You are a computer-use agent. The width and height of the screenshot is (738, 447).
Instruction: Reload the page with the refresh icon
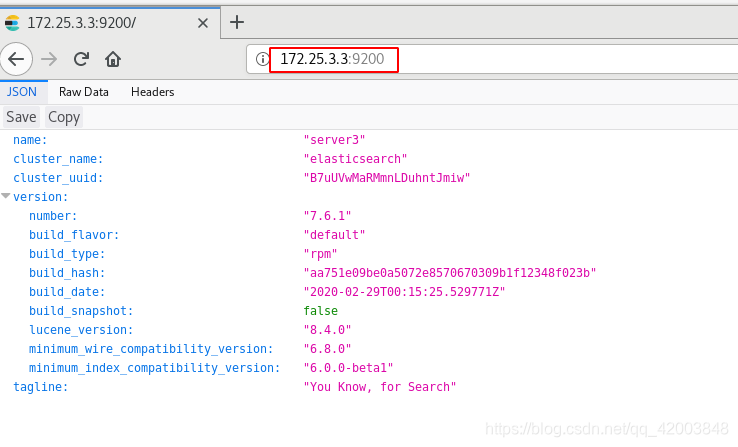pyautogui.click(x=81, y=59)
